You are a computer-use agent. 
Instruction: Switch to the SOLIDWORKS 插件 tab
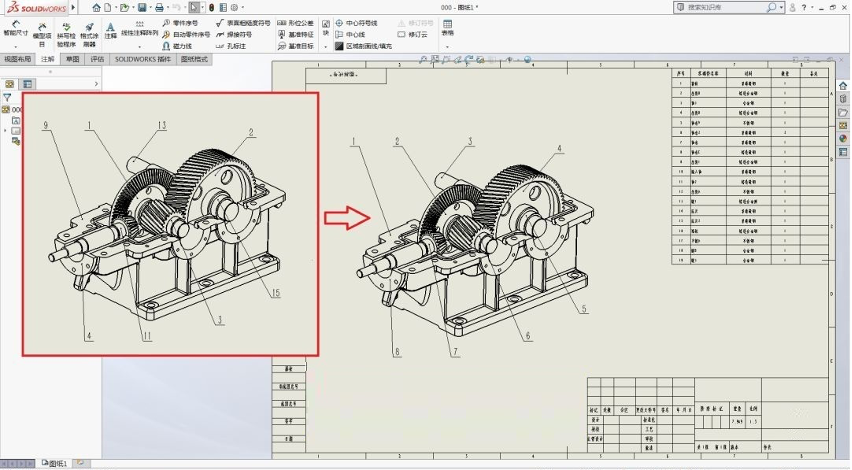pyautogui.click(x=142, y=59)
